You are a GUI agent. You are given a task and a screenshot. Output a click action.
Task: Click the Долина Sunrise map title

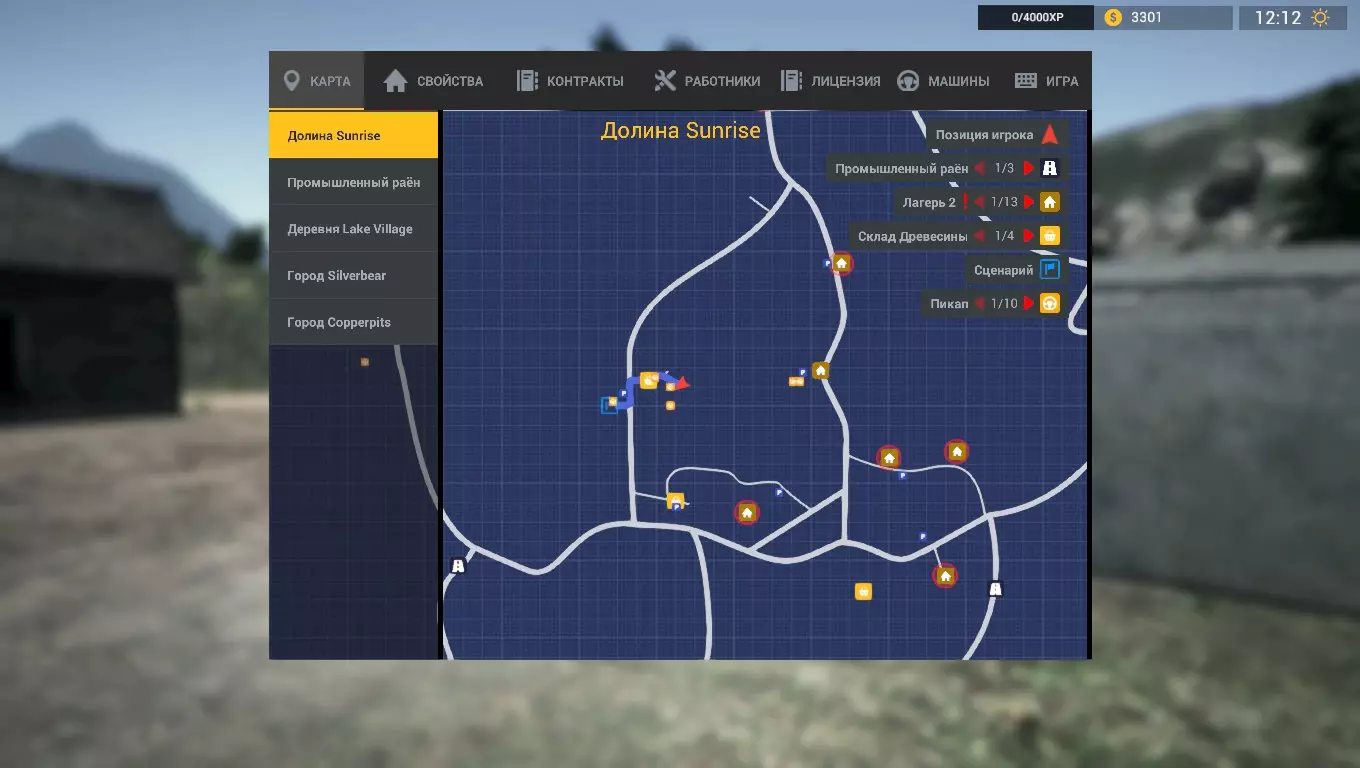point(681,130)
